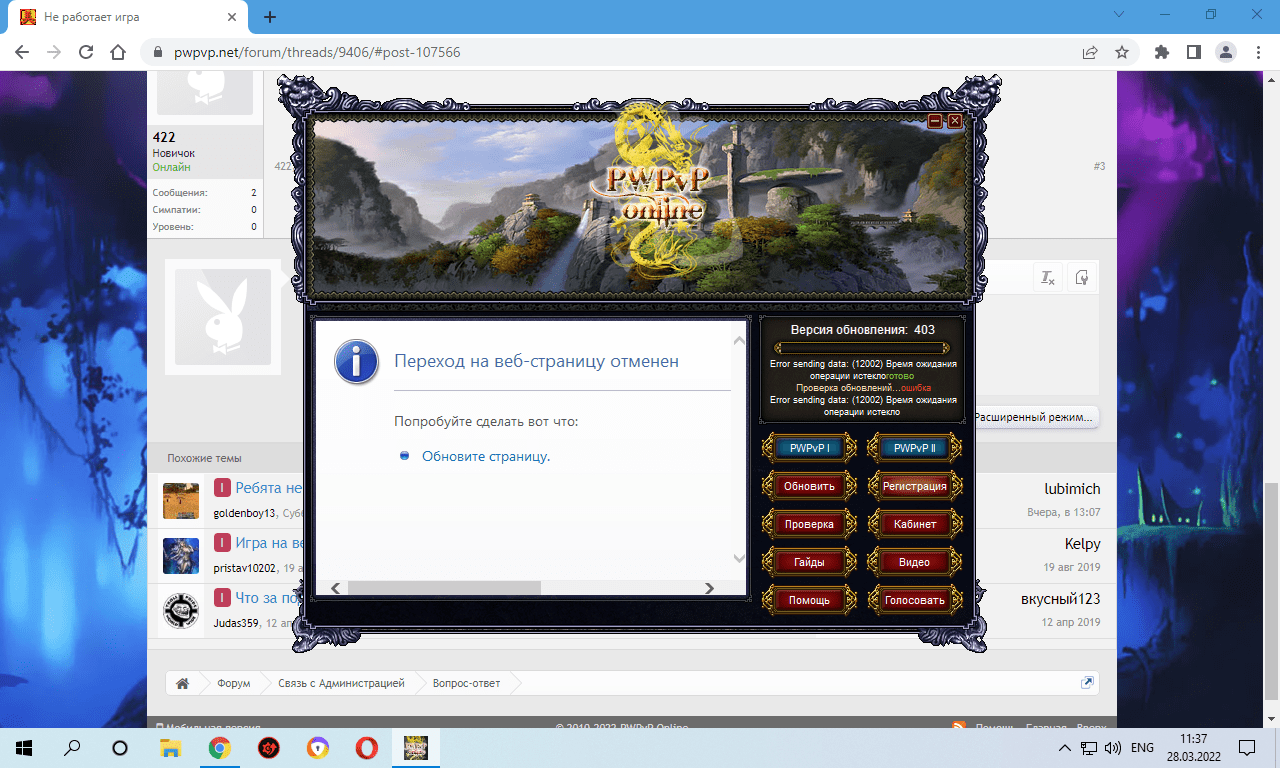Click the #3 post number link
The height and width of the screenshot is (768, 1280).
pyautogui.click(x=1099, y=166)
